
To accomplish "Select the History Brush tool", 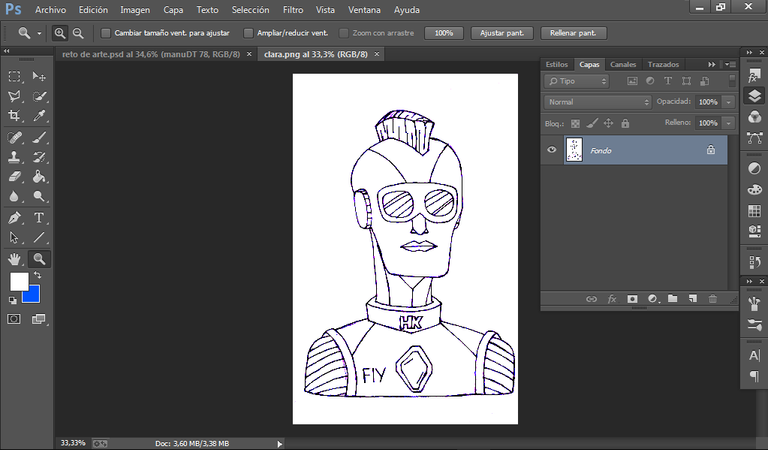I will click(x=39, y=157).
